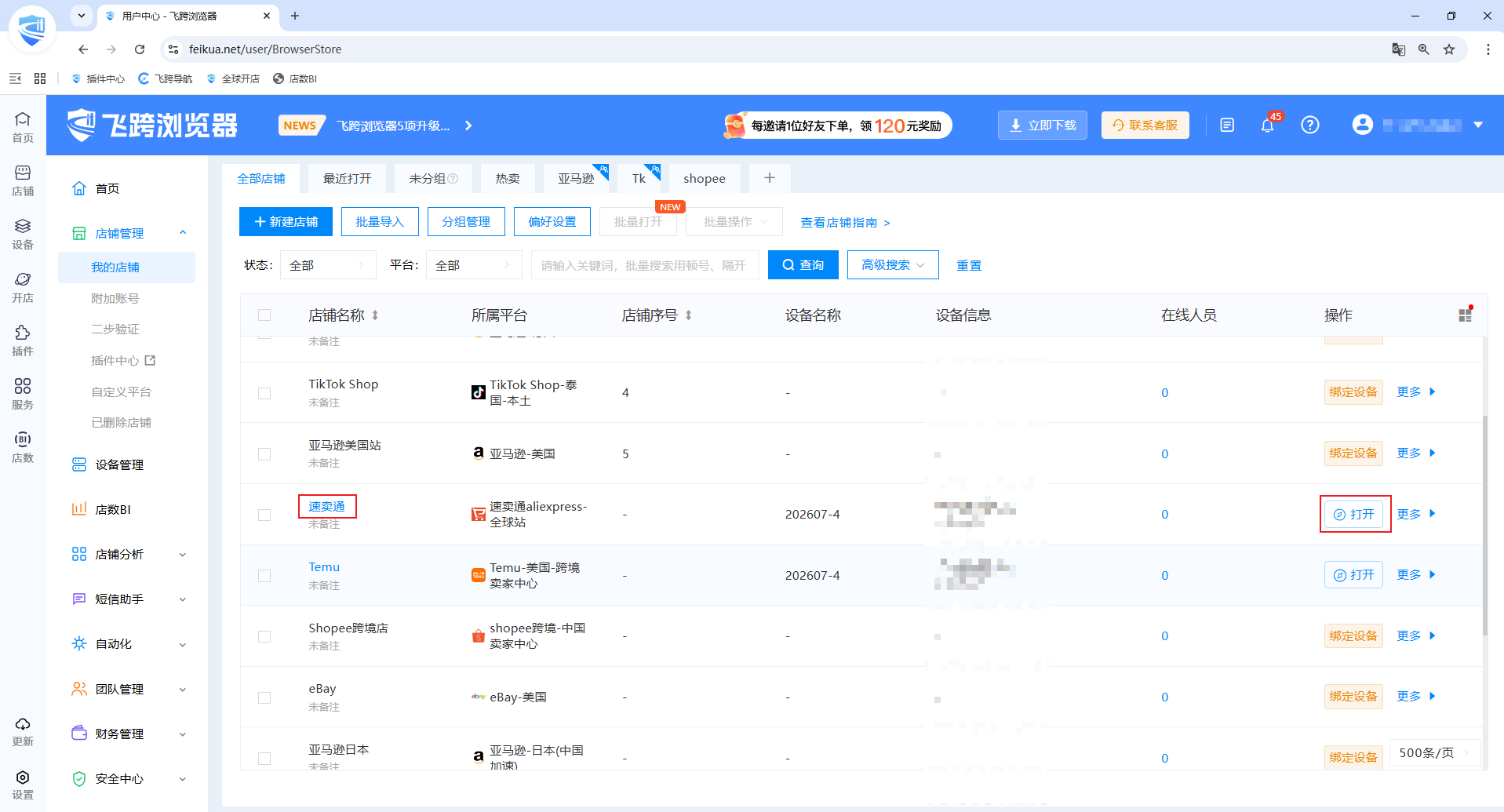Open the news document icon in header
1504x812 pixels.
(1227, 126)
